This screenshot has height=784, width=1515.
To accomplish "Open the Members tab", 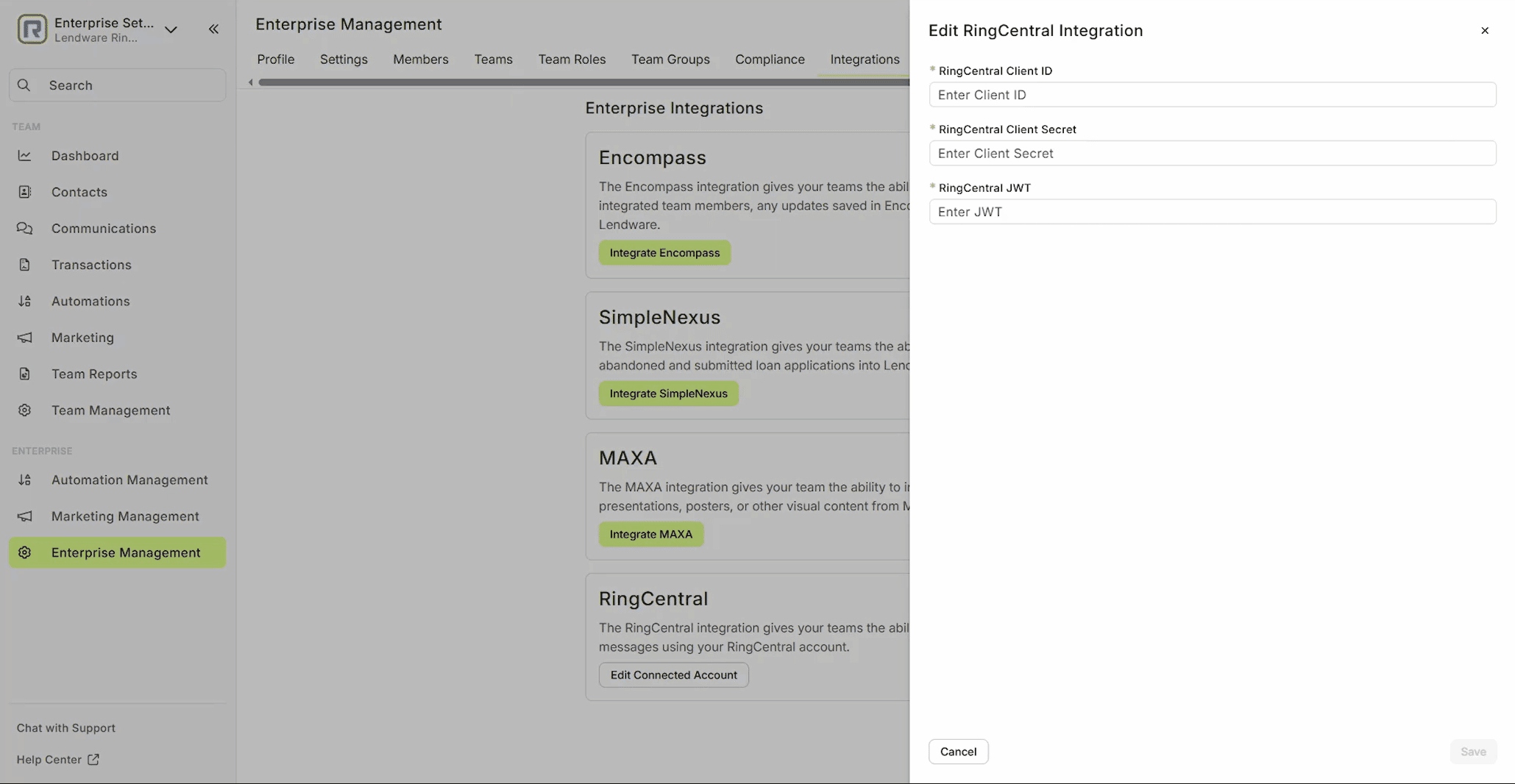I will point(421,60).
